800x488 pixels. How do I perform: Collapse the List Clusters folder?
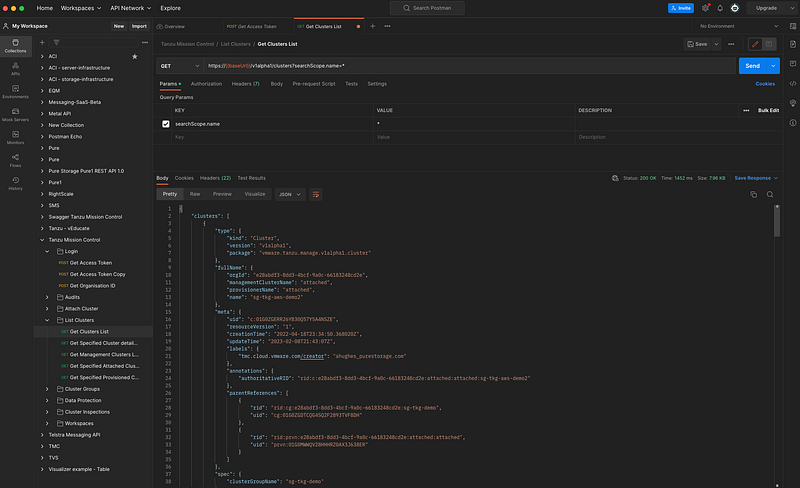[x=47, y=320]
